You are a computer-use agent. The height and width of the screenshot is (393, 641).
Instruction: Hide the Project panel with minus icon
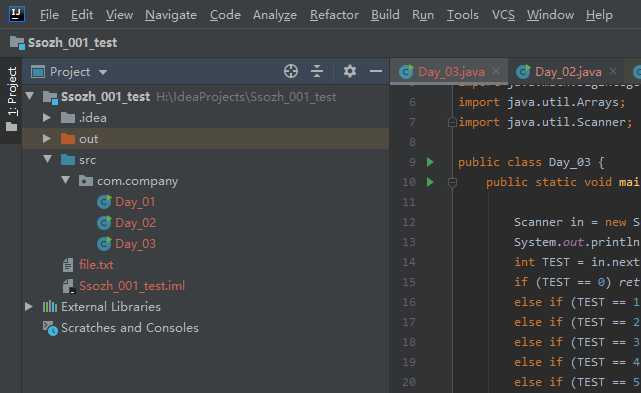(376, 72)
